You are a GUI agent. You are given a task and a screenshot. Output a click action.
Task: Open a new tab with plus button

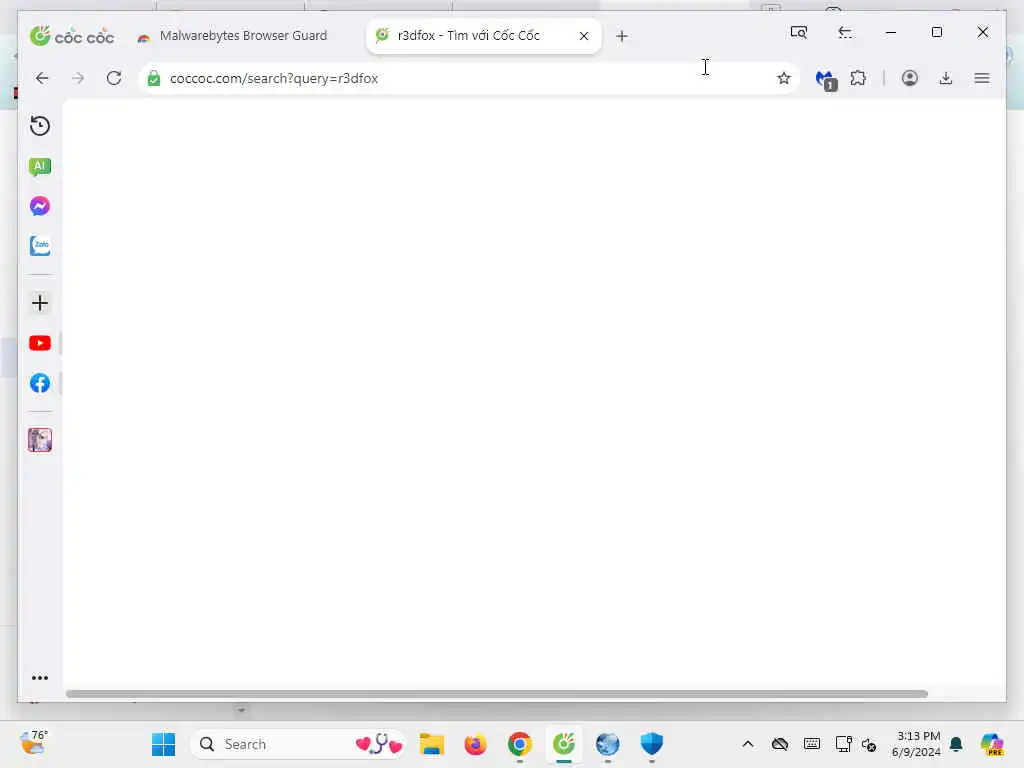coord(622,36)
